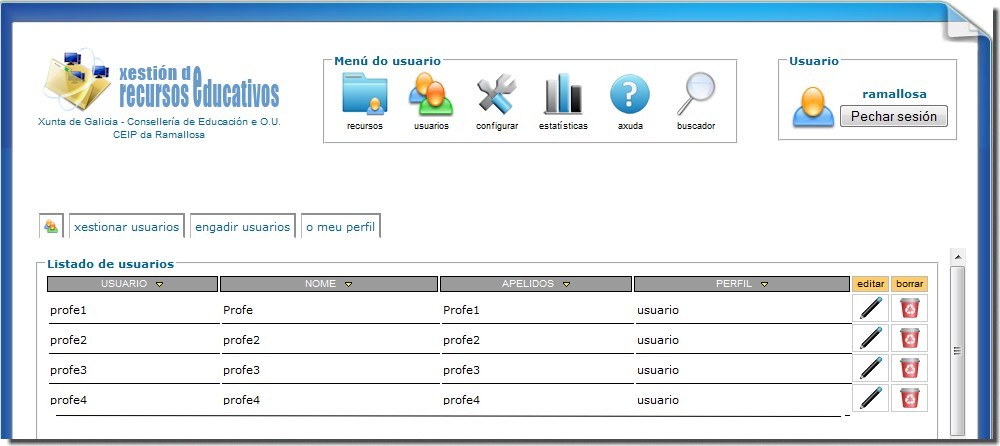Click the scrollbar down arrow
Image resolution: width=1000 pixels, height=446 pixels.
coord(957,435)
